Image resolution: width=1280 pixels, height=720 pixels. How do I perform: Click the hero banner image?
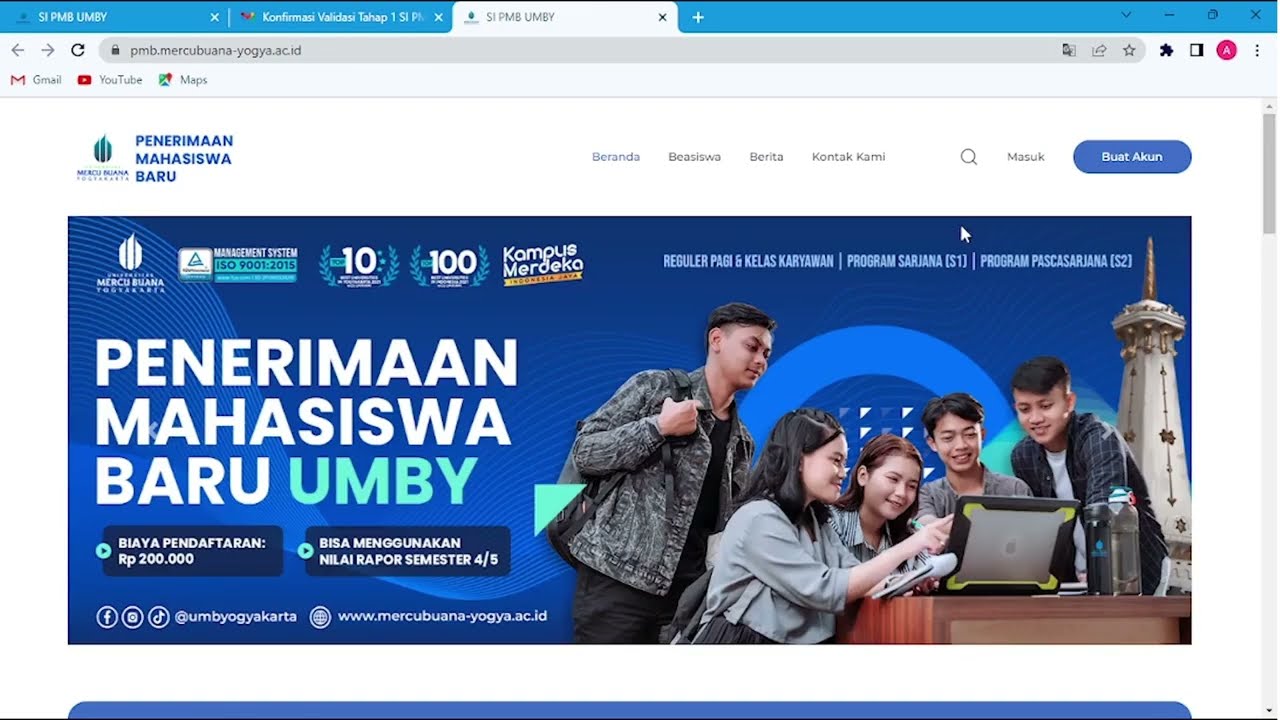[629, 430]
